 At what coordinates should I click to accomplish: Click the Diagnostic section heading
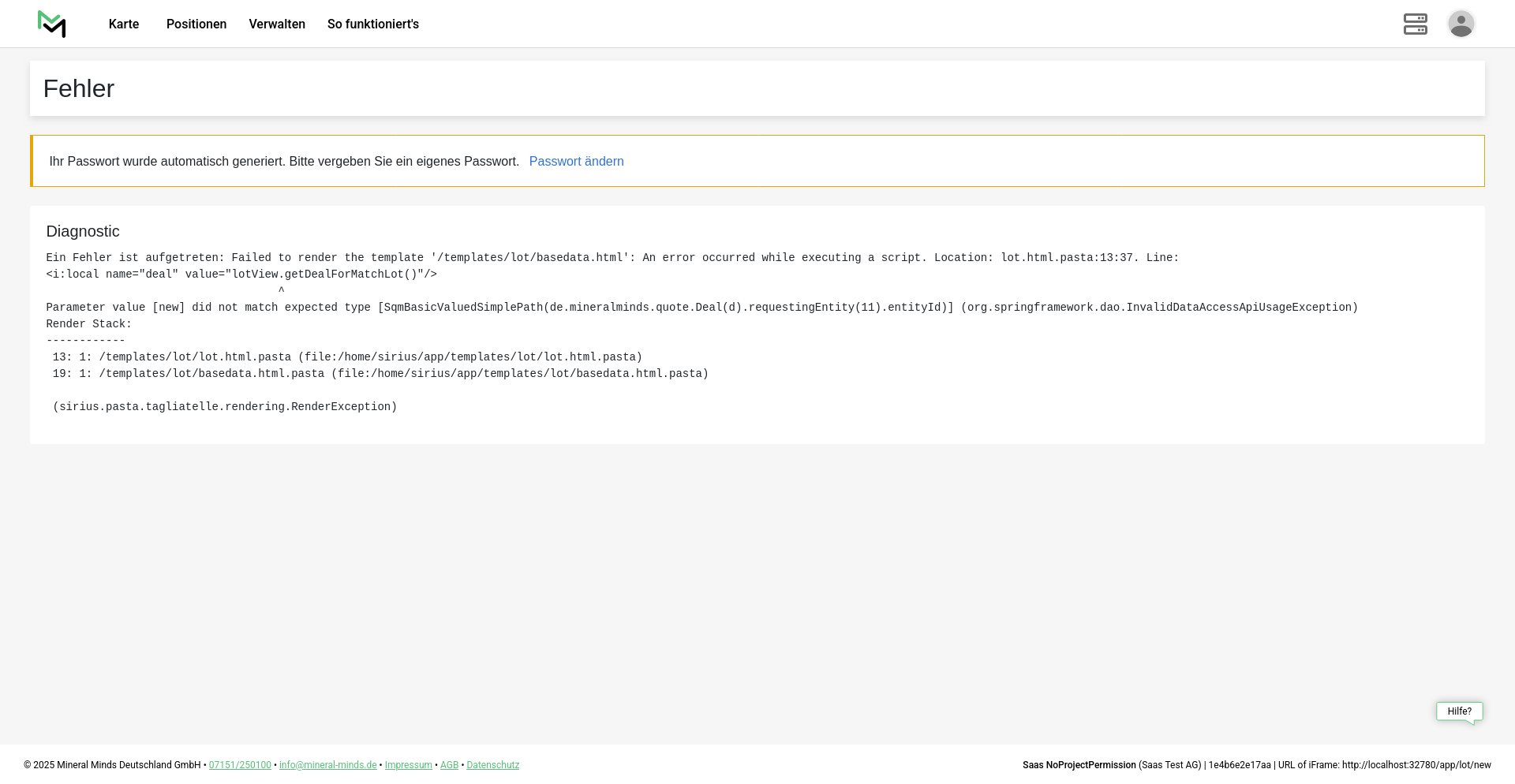tap(83, 231)
